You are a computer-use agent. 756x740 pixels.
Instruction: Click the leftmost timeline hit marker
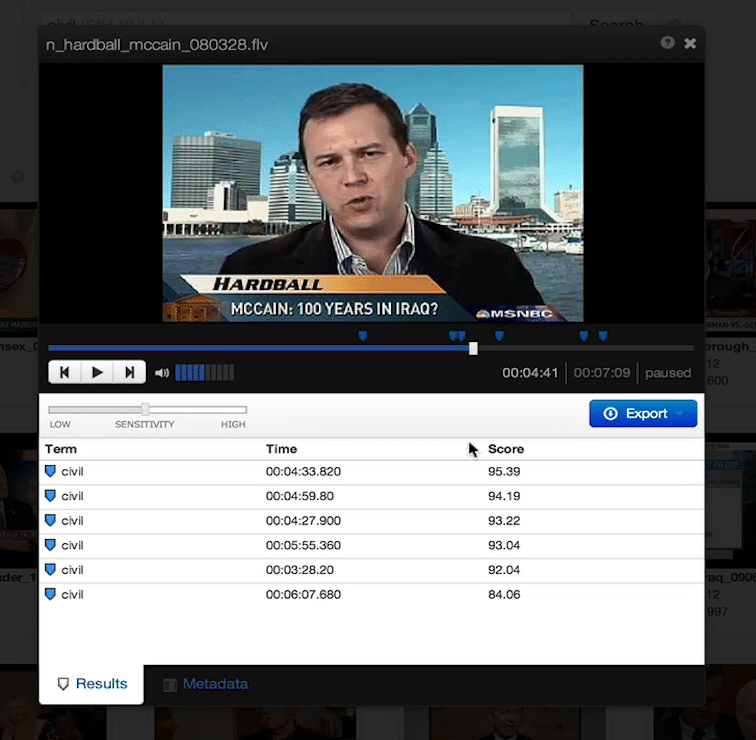(363, 336)
